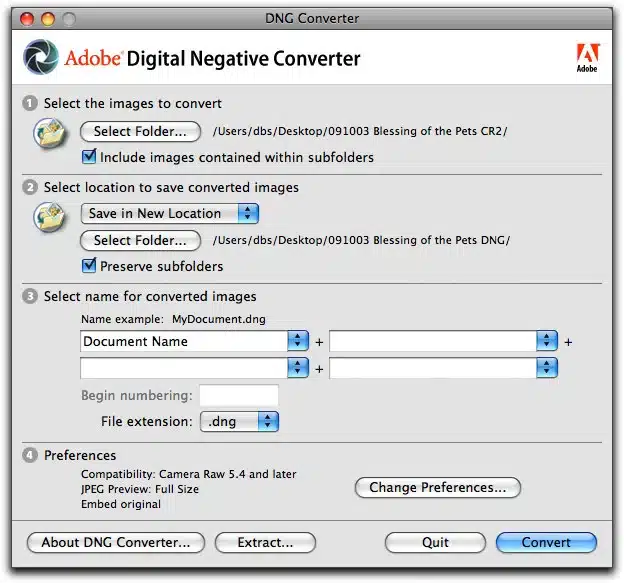Image resolution: width=624 pixels, height=583 pixels.
Task: Click Change Preferences button
Action: pos(438,487)
